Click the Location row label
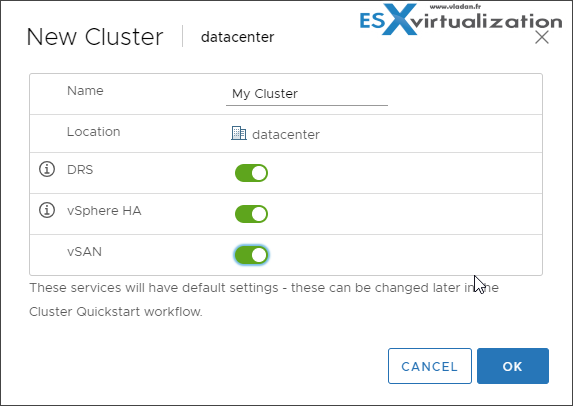This screenshot has width=573, height=406. coord(94,132)
